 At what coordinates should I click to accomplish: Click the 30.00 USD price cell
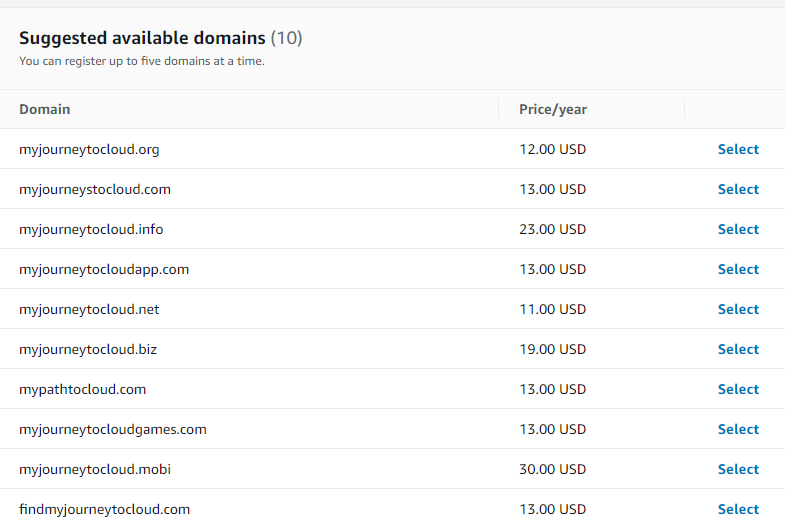click(552, 469)
